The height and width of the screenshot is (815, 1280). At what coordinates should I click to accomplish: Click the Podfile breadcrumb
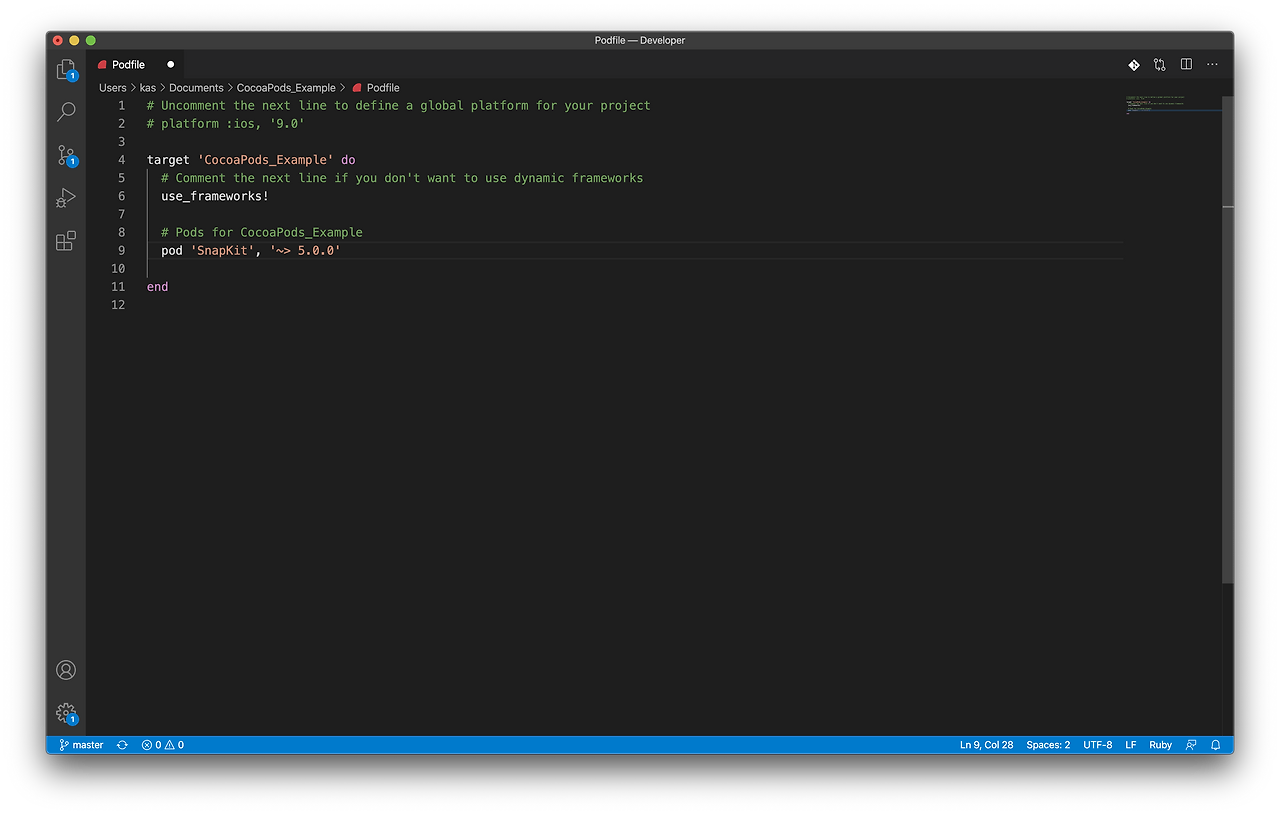[376, 88]
